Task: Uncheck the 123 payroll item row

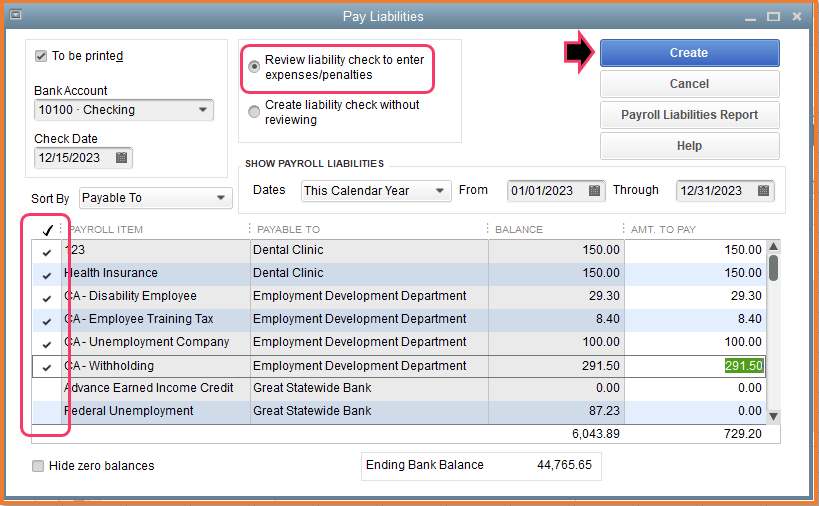Action: 47,252
